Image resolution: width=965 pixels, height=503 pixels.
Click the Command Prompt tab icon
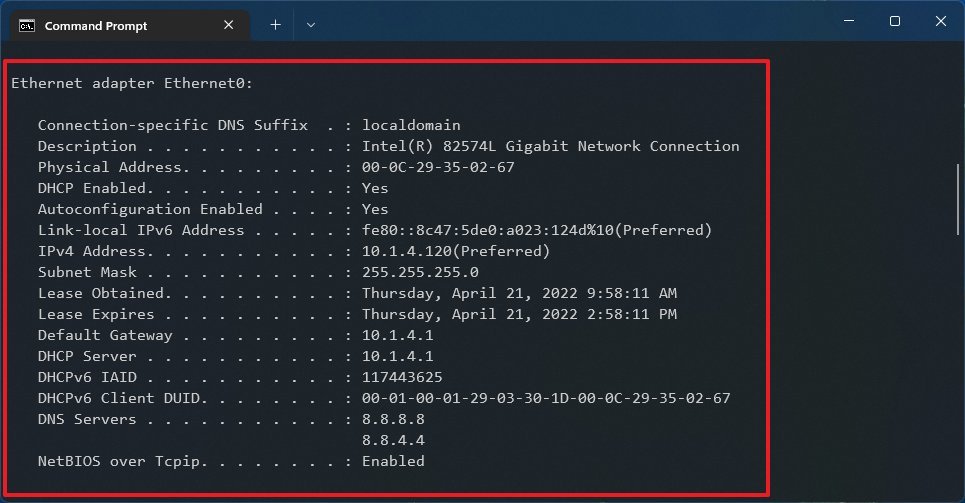[x=28, y=26]
